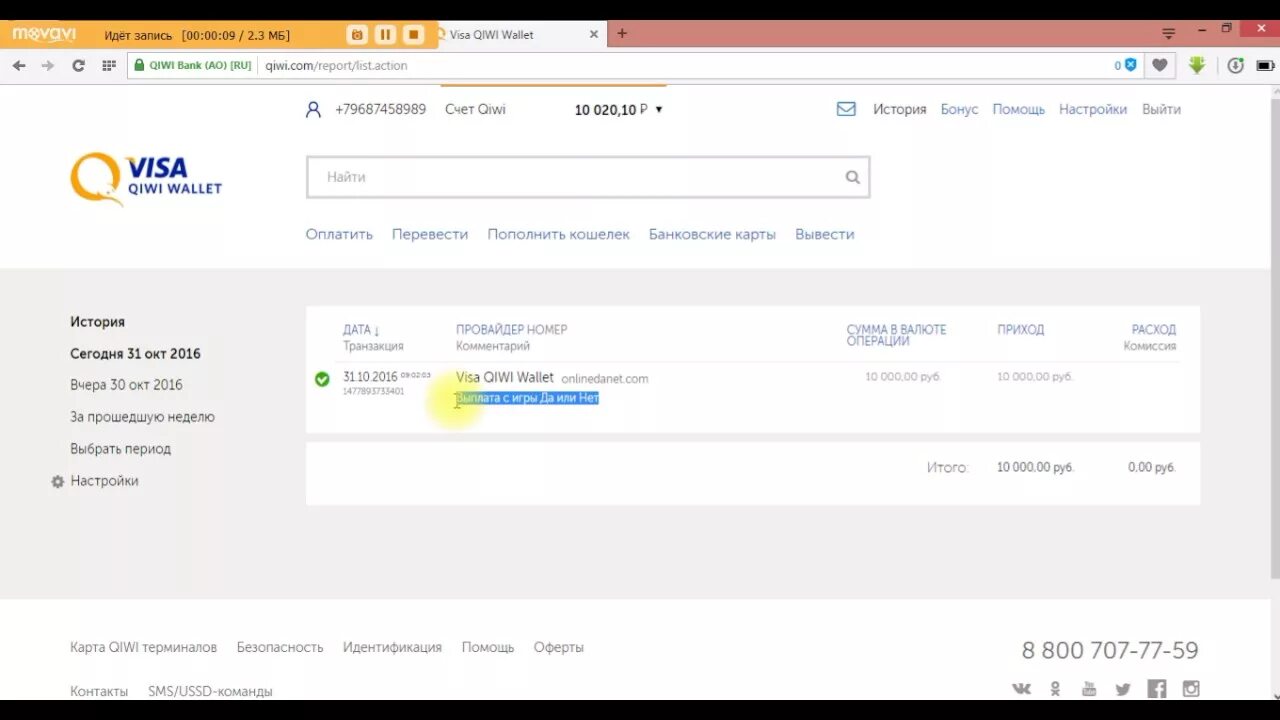
Task: Click the Найти search field
Action: pos(588,177)
